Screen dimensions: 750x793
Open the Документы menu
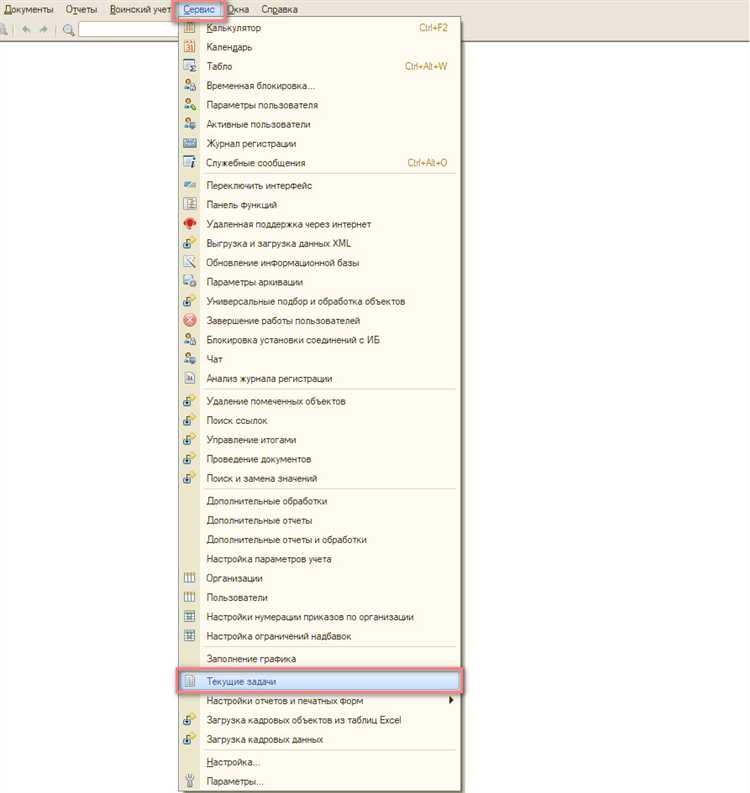(x=28, y=10)
